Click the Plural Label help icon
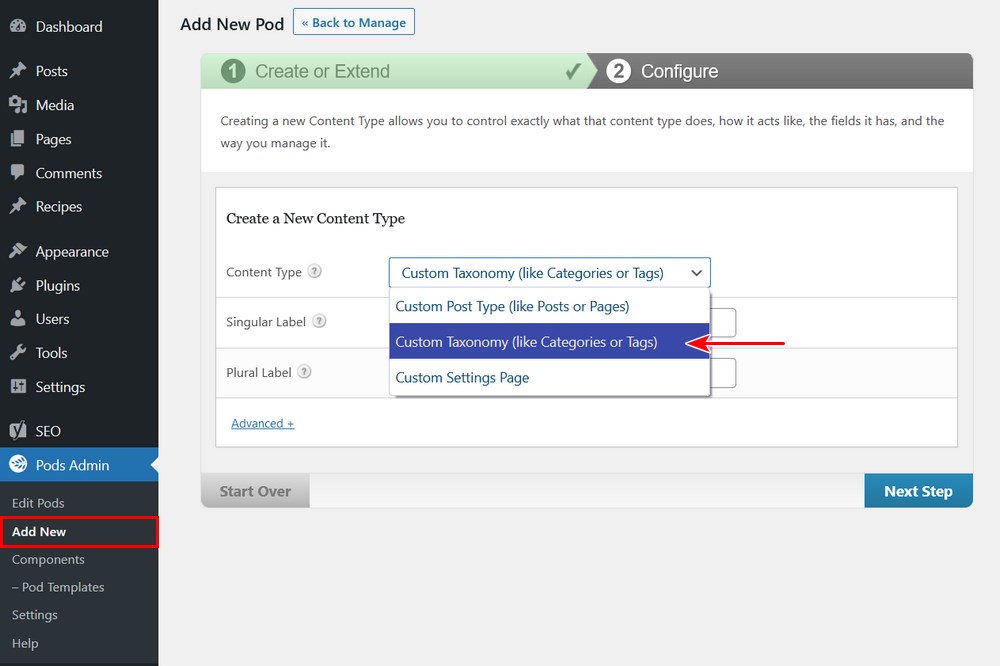The height and width of the screenshot is (666, 1000). 305,371
